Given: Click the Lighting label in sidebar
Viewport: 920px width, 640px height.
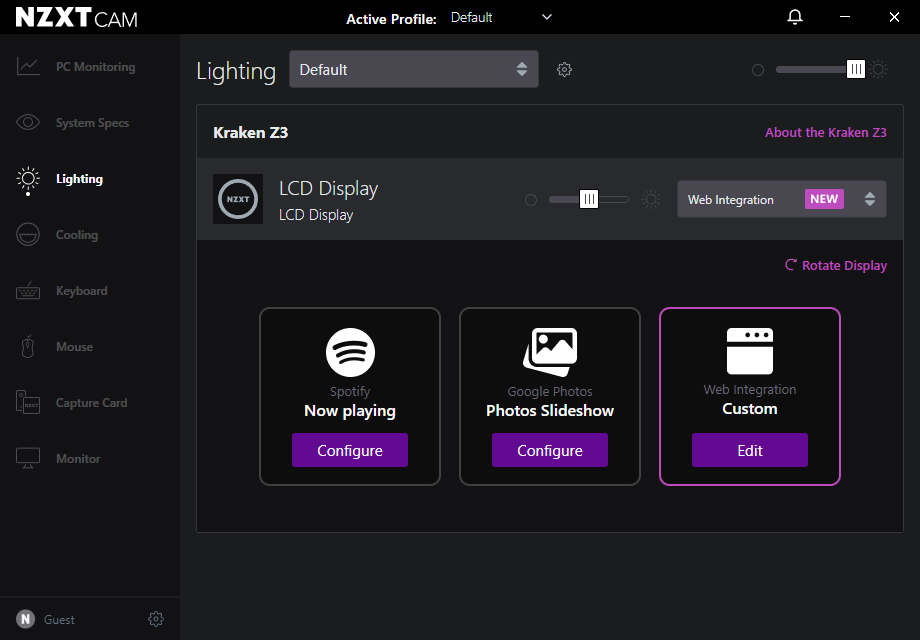Looking at the screenshot, I should click(79, 179).
